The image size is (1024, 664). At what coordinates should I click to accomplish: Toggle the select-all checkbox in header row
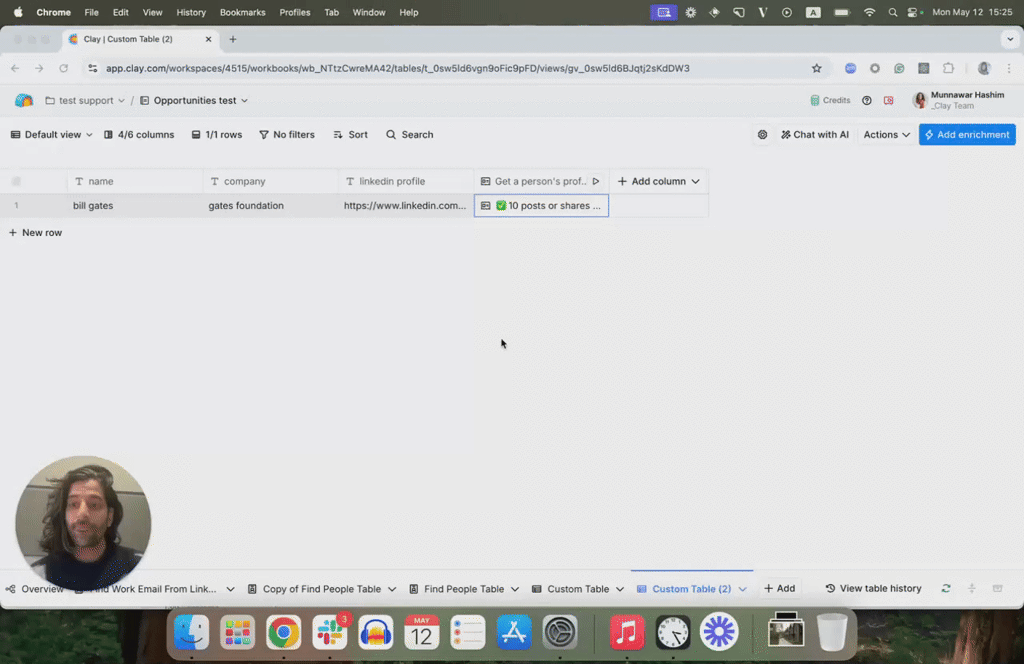coord(16,181)
